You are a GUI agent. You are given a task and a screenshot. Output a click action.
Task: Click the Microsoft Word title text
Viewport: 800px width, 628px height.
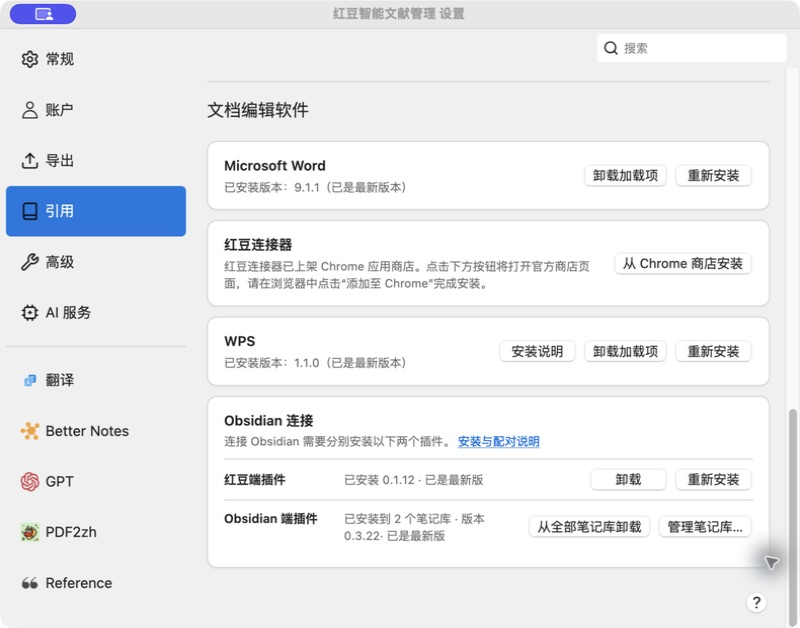click(274, 166)
